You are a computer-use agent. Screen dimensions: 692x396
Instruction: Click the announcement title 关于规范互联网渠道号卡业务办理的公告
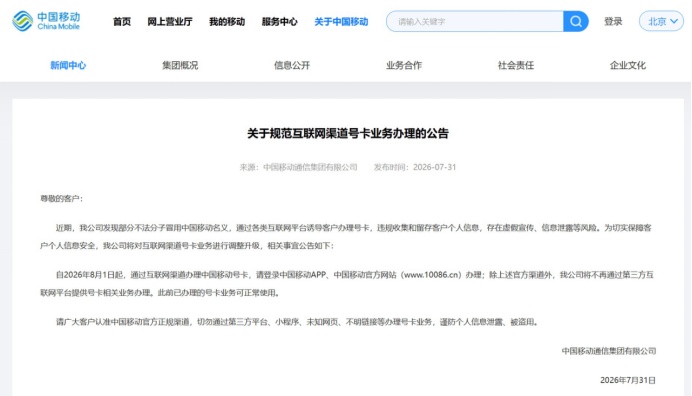point(348,133)
